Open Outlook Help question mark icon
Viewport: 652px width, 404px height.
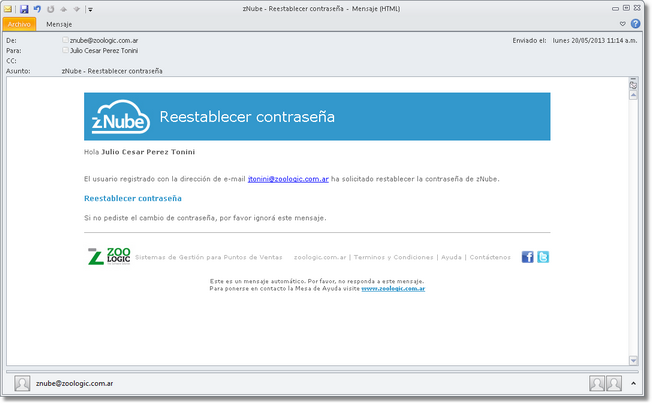pos(636,23)
